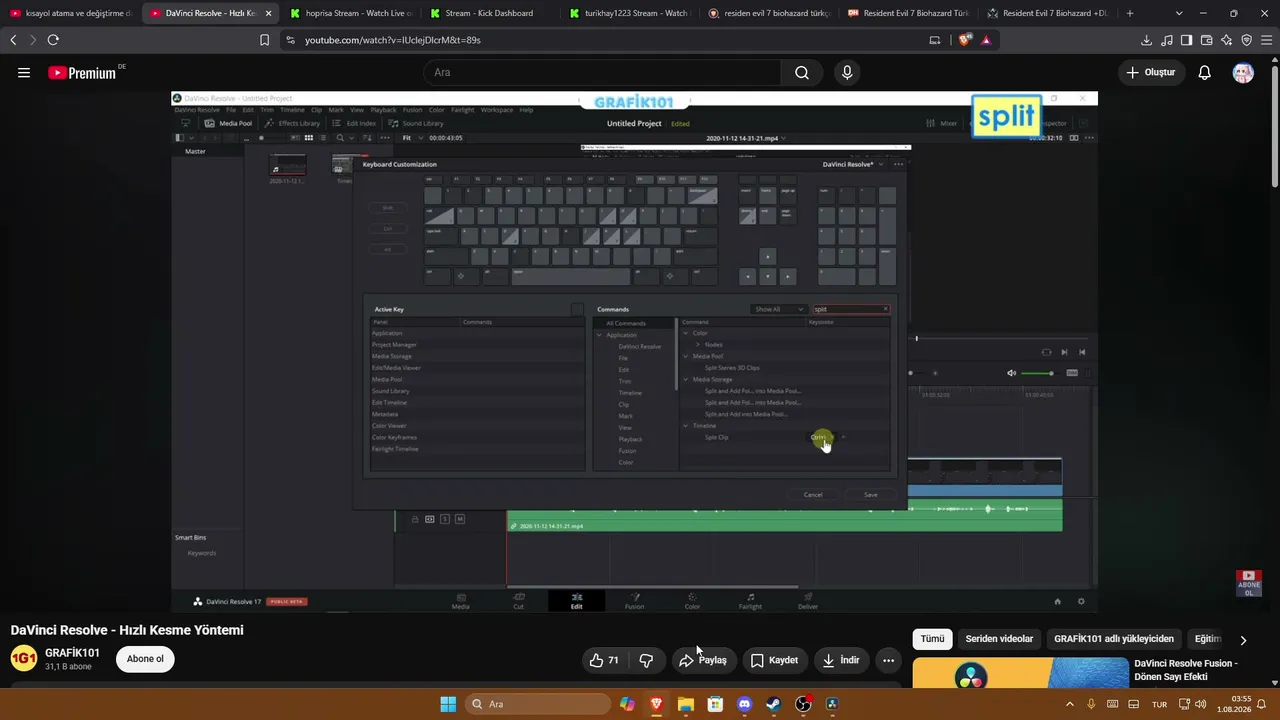The width and height of the screenshot is (1280, 720).
Task: Expand hidden system tray icons
Action: point(1070,704)
